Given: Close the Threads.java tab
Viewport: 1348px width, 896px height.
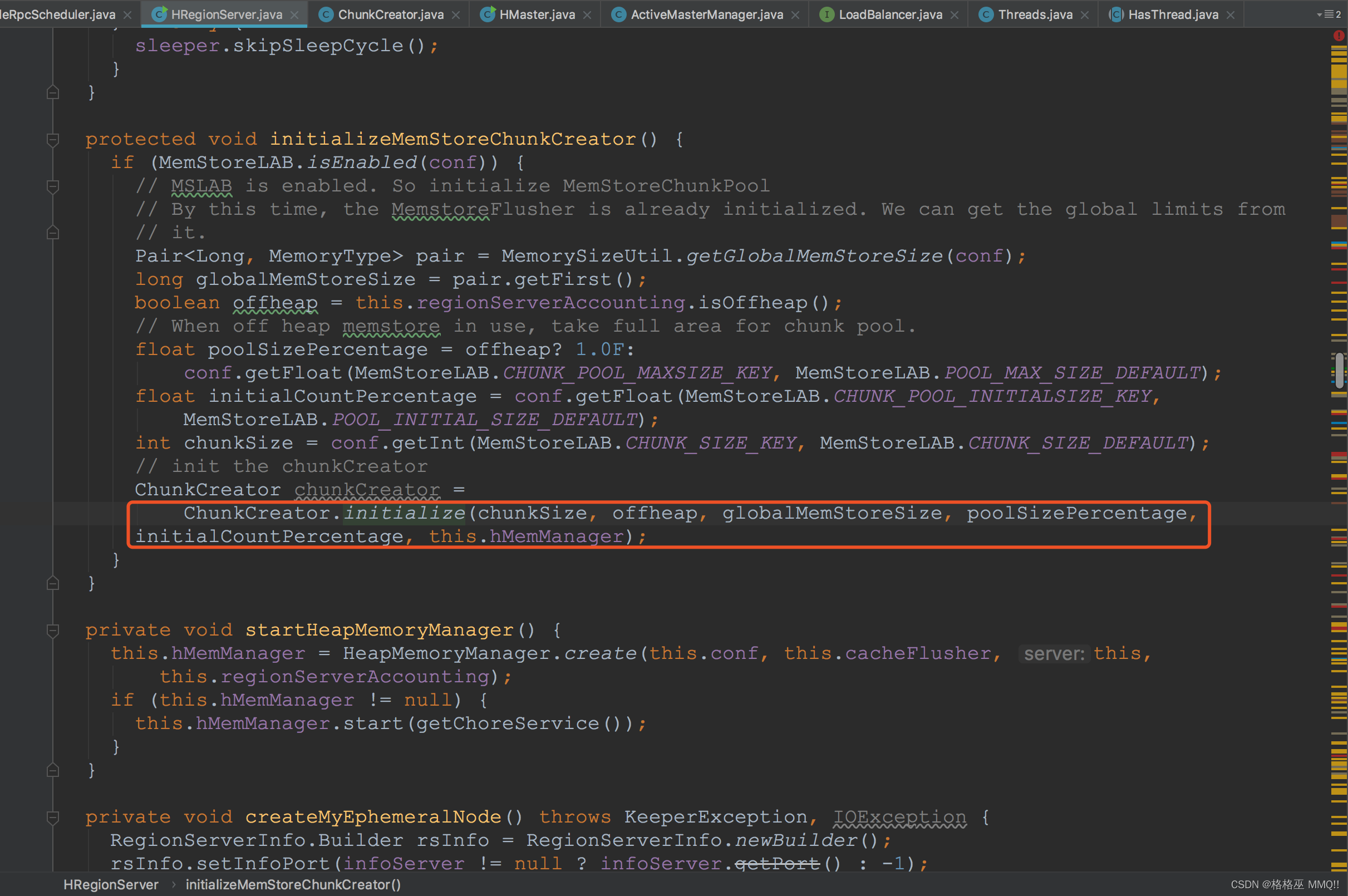Looking at the screenshot, I should tap(1085, 15).
